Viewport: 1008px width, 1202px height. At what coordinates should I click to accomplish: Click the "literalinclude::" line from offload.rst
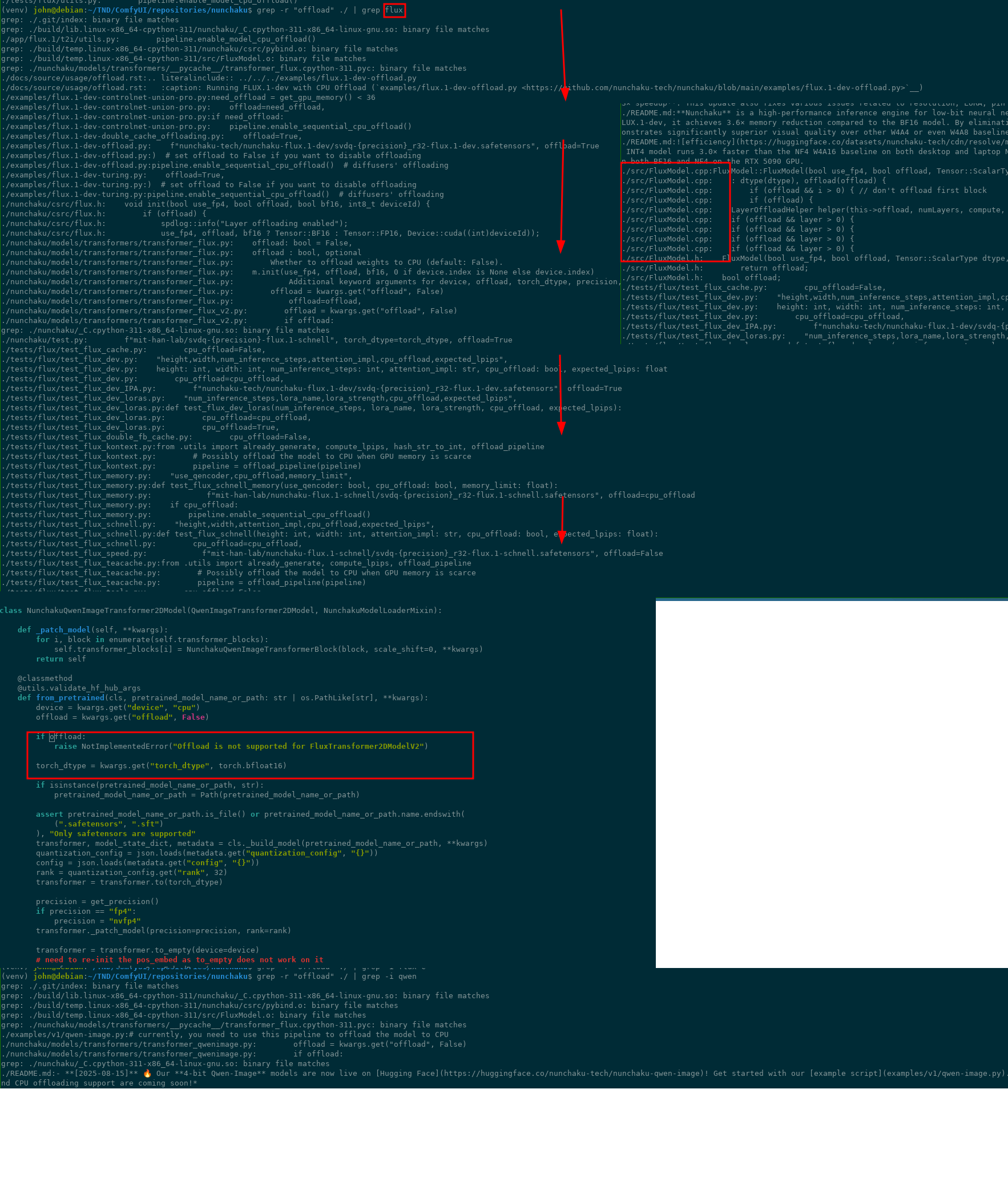[x=209, y=78]
